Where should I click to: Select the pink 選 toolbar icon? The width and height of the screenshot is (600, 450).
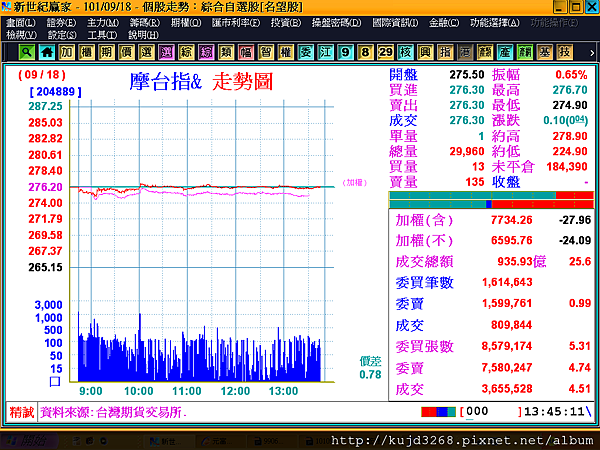pyautogui.click(x=166, y=52)
